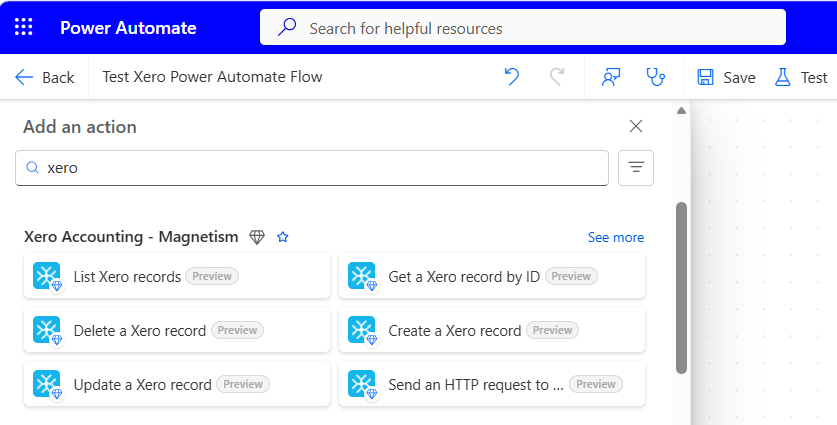The height and width of the screenshot is (425, 837).
Task: Open the filter options button next to search
Action: point(636,168)
